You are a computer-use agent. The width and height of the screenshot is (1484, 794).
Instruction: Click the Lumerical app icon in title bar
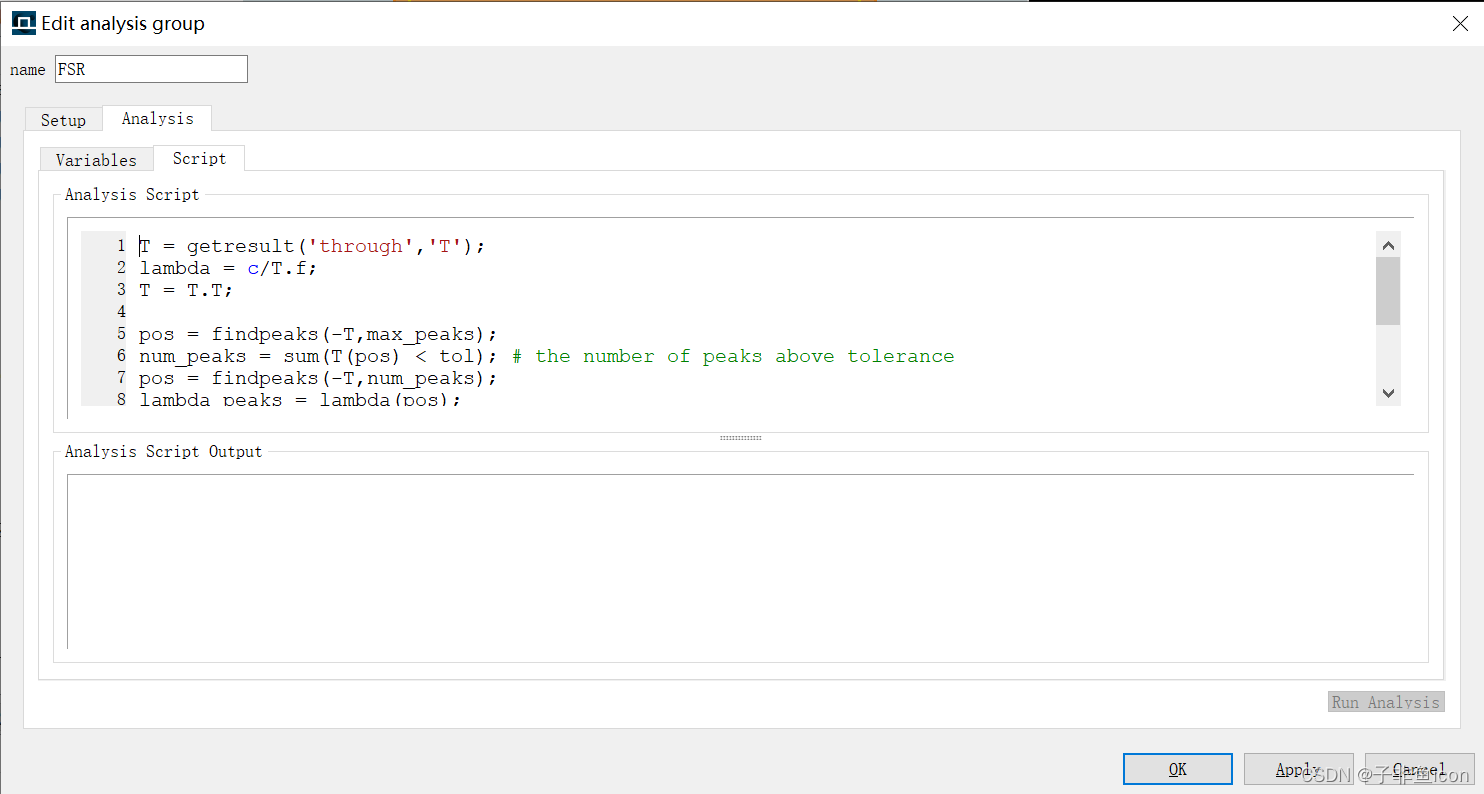point(23,23)
